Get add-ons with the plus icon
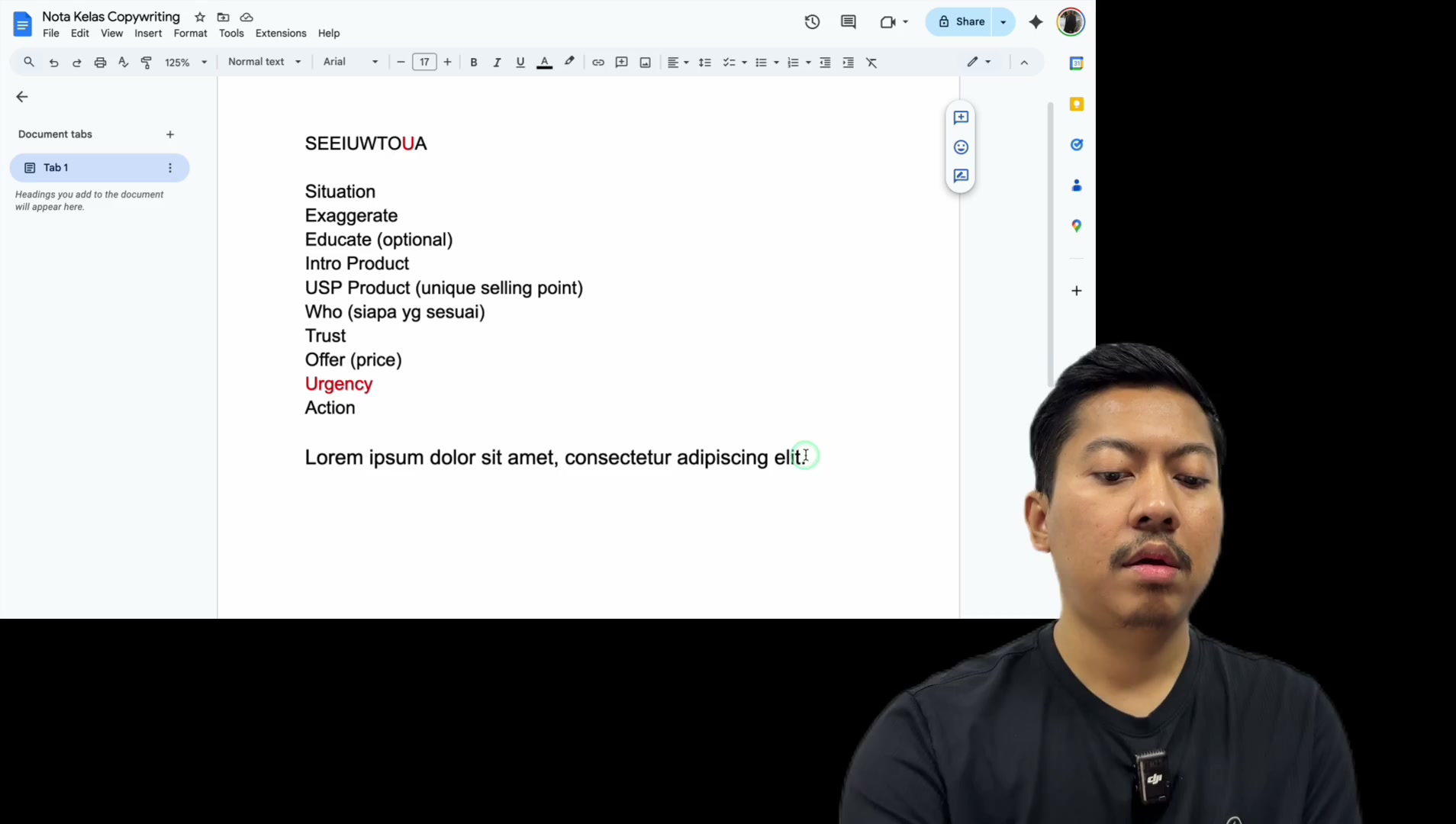The width and height of the screenshot is (1456, 824). 1076,291
